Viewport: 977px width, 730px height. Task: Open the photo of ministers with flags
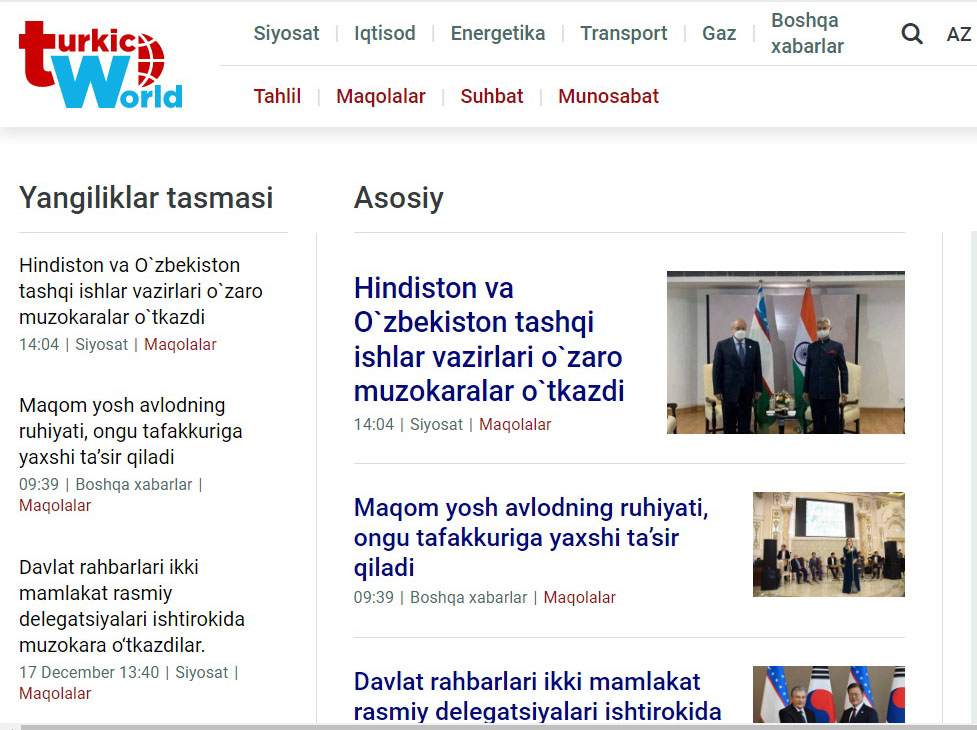tap(786, 353)
